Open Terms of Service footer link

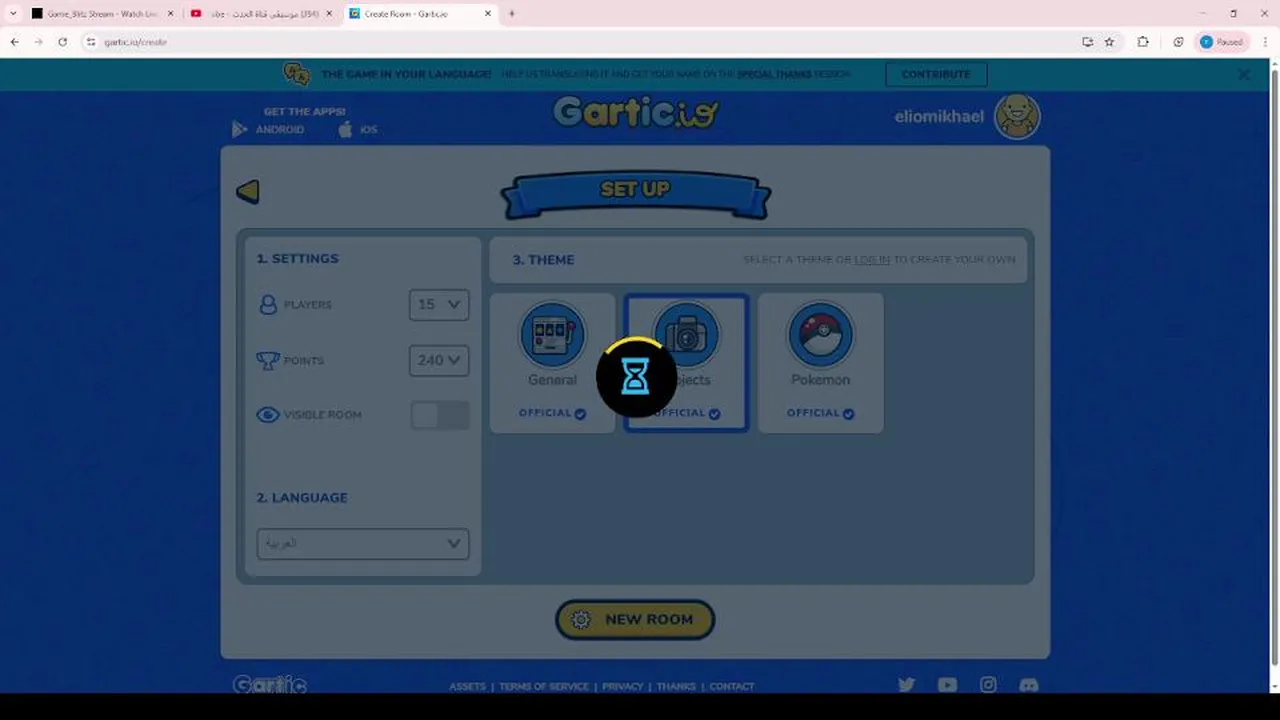tap(544, 686)
